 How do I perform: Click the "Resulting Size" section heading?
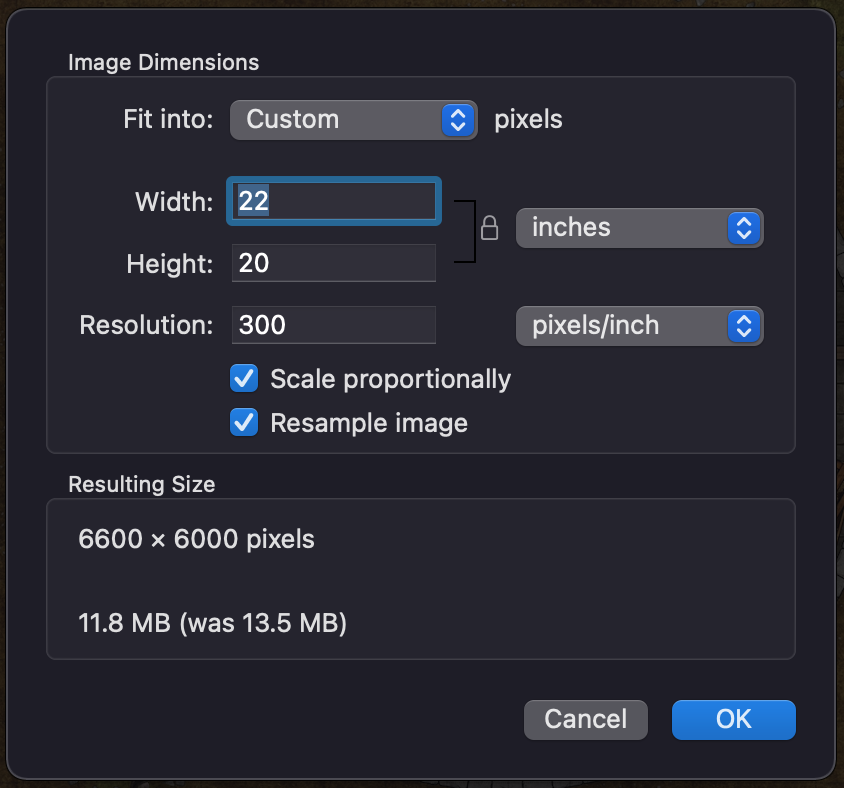click(141, 485)
